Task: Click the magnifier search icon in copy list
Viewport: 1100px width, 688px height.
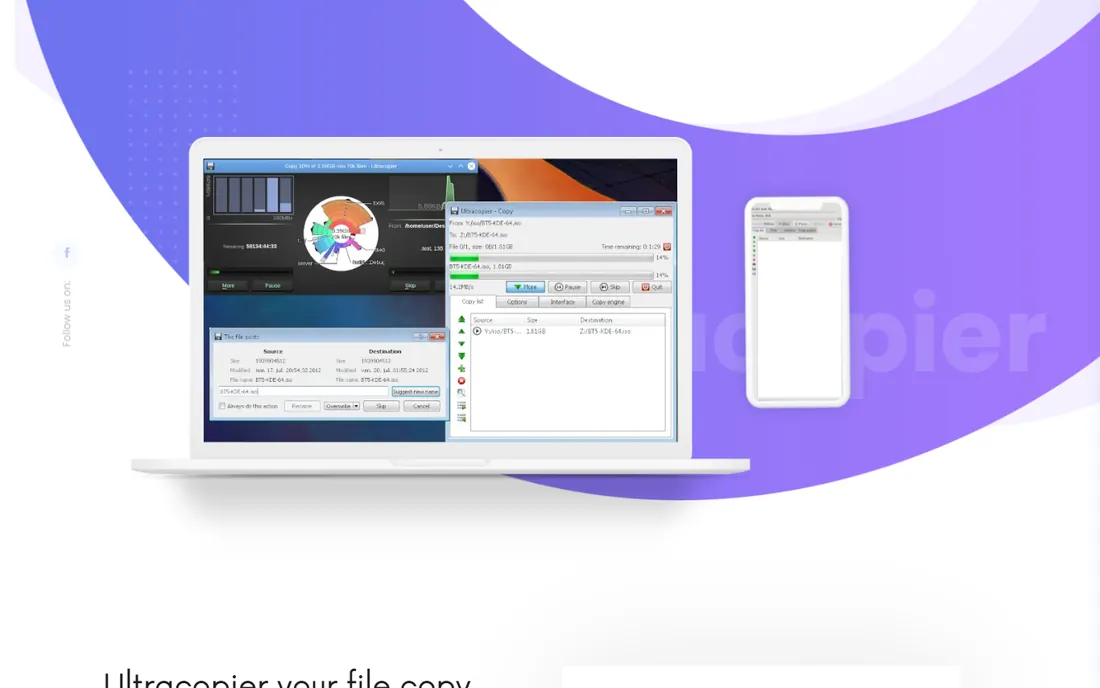Action: (x=462, y=393)
